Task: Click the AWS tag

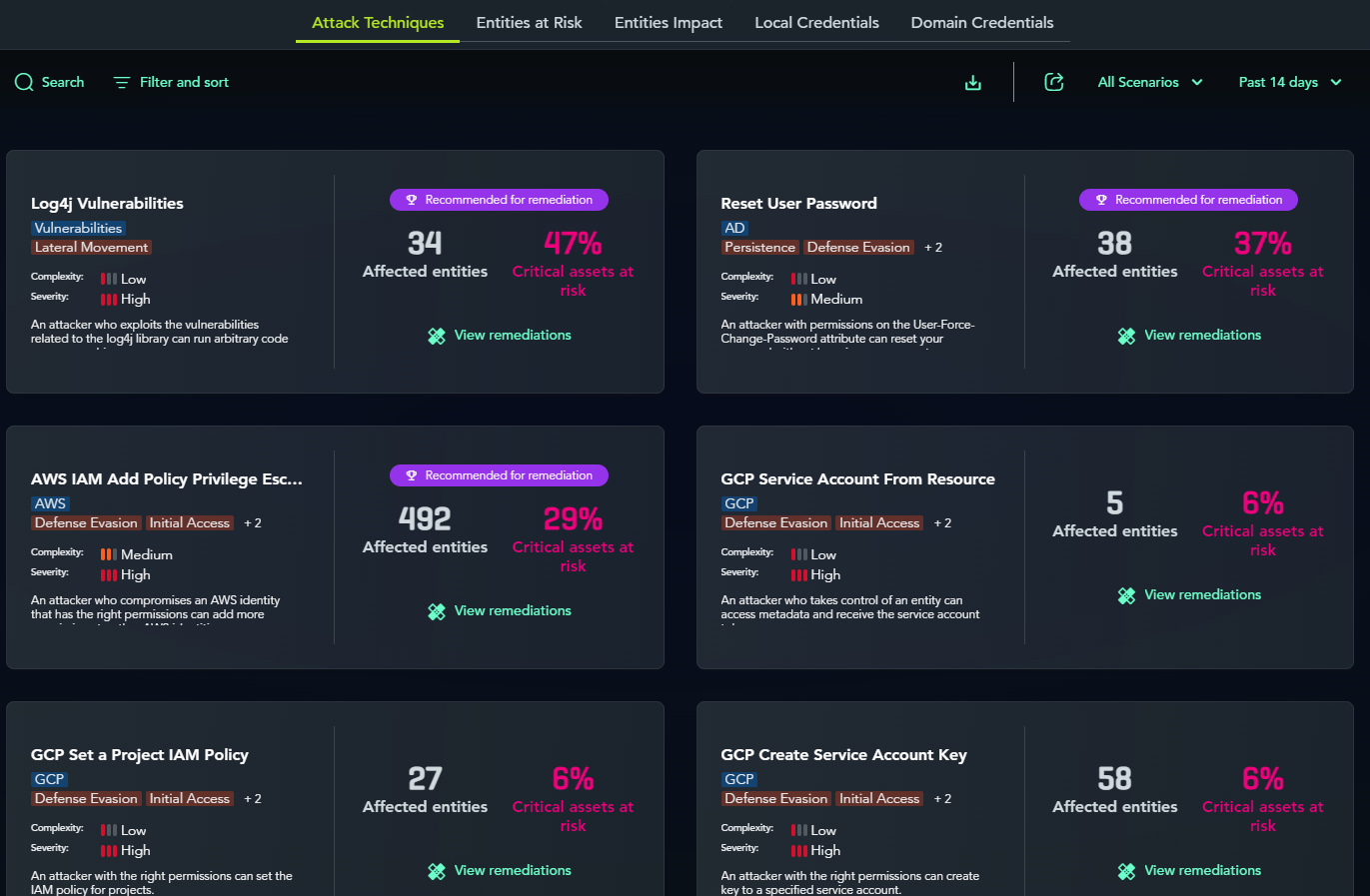Action: [50, 503]
